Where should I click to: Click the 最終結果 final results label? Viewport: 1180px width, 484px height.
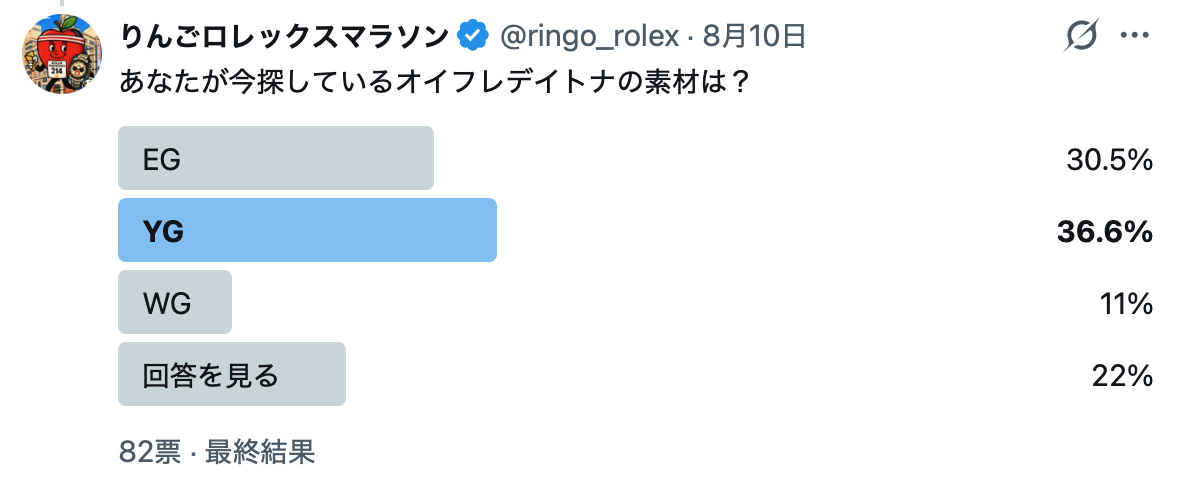pyautogui.click(x=260, y=452)
